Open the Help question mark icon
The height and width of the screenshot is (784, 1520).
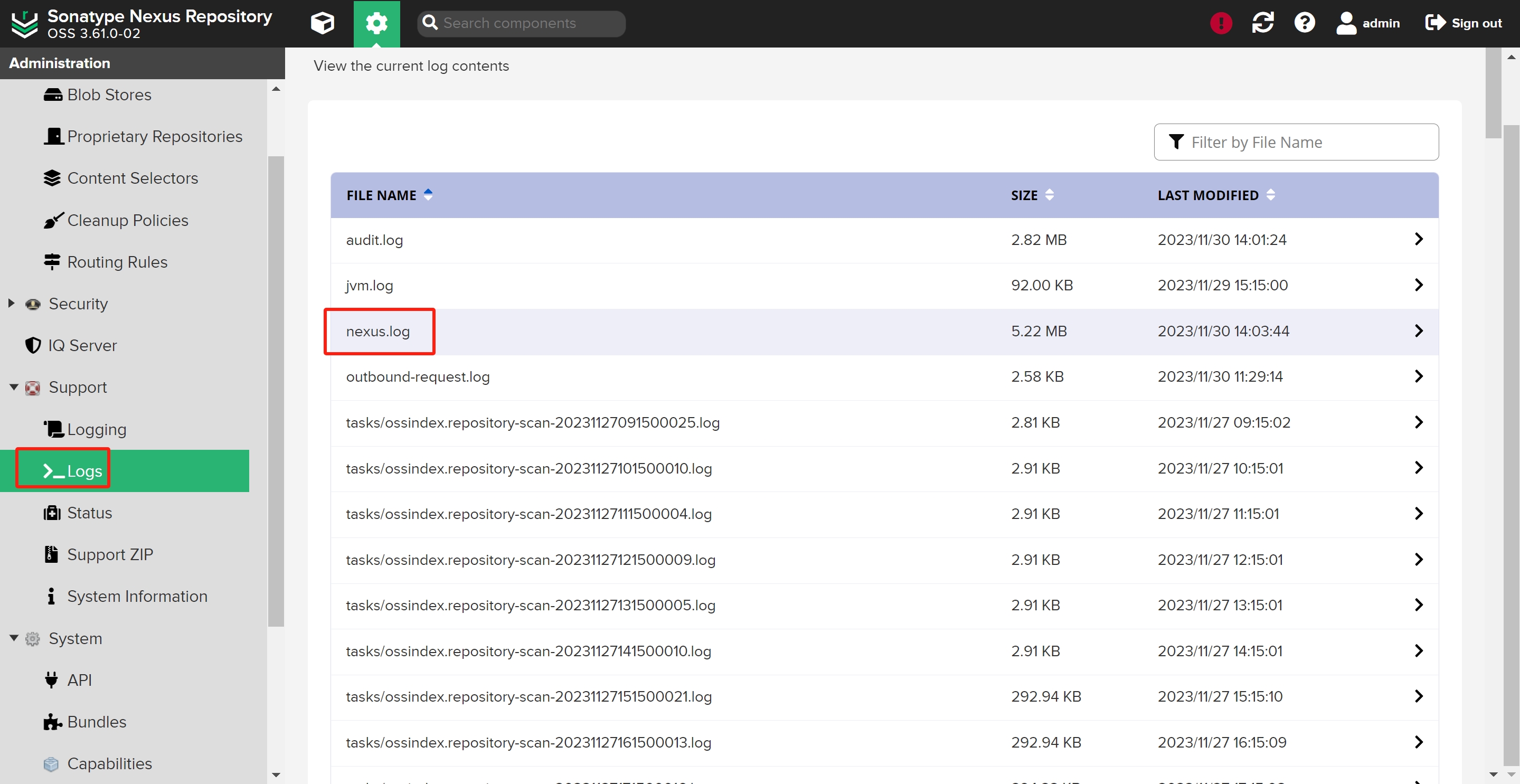[x=1304, y=23]
